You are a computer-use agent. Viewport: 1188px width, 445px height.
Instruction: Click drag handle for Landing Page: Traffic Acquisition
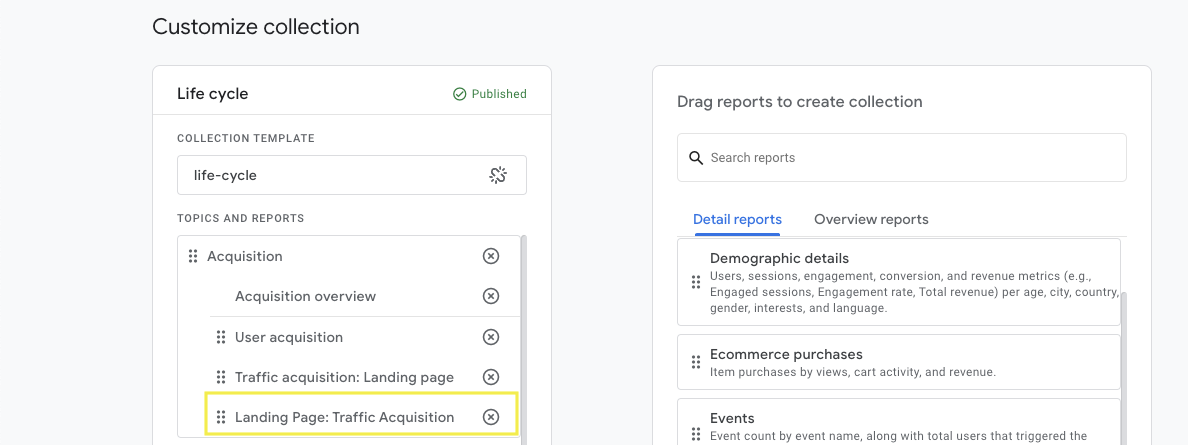[x=221, y=417]
